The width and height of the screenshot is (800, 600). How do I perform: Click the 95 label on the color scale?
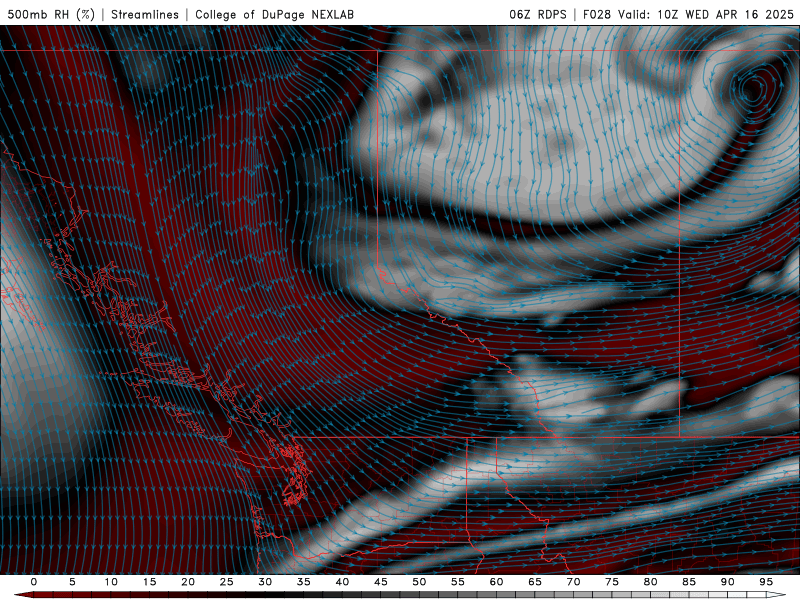(x=765, y=582)
